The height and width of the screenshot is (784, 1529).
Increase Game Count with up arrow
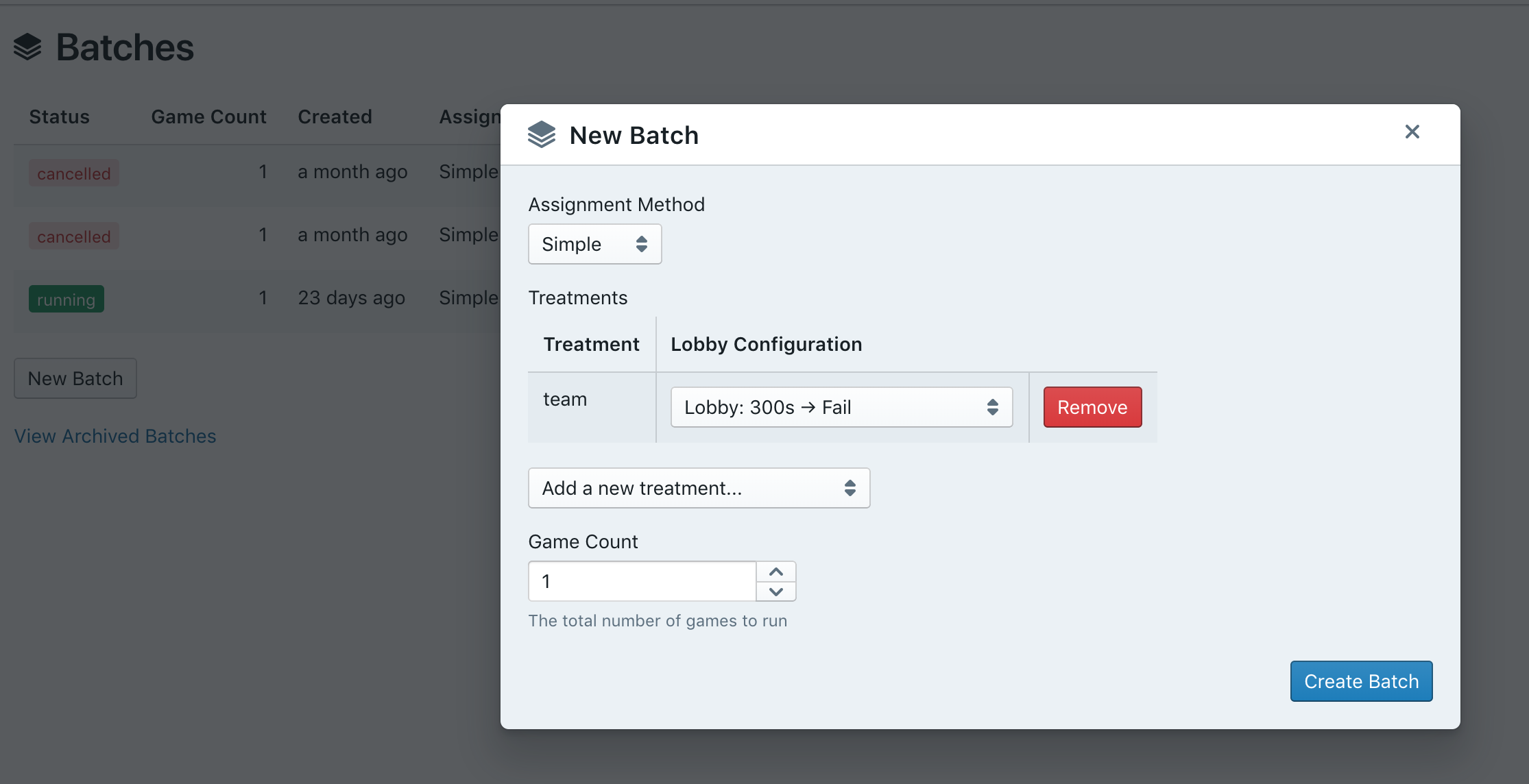pos(775,572)
